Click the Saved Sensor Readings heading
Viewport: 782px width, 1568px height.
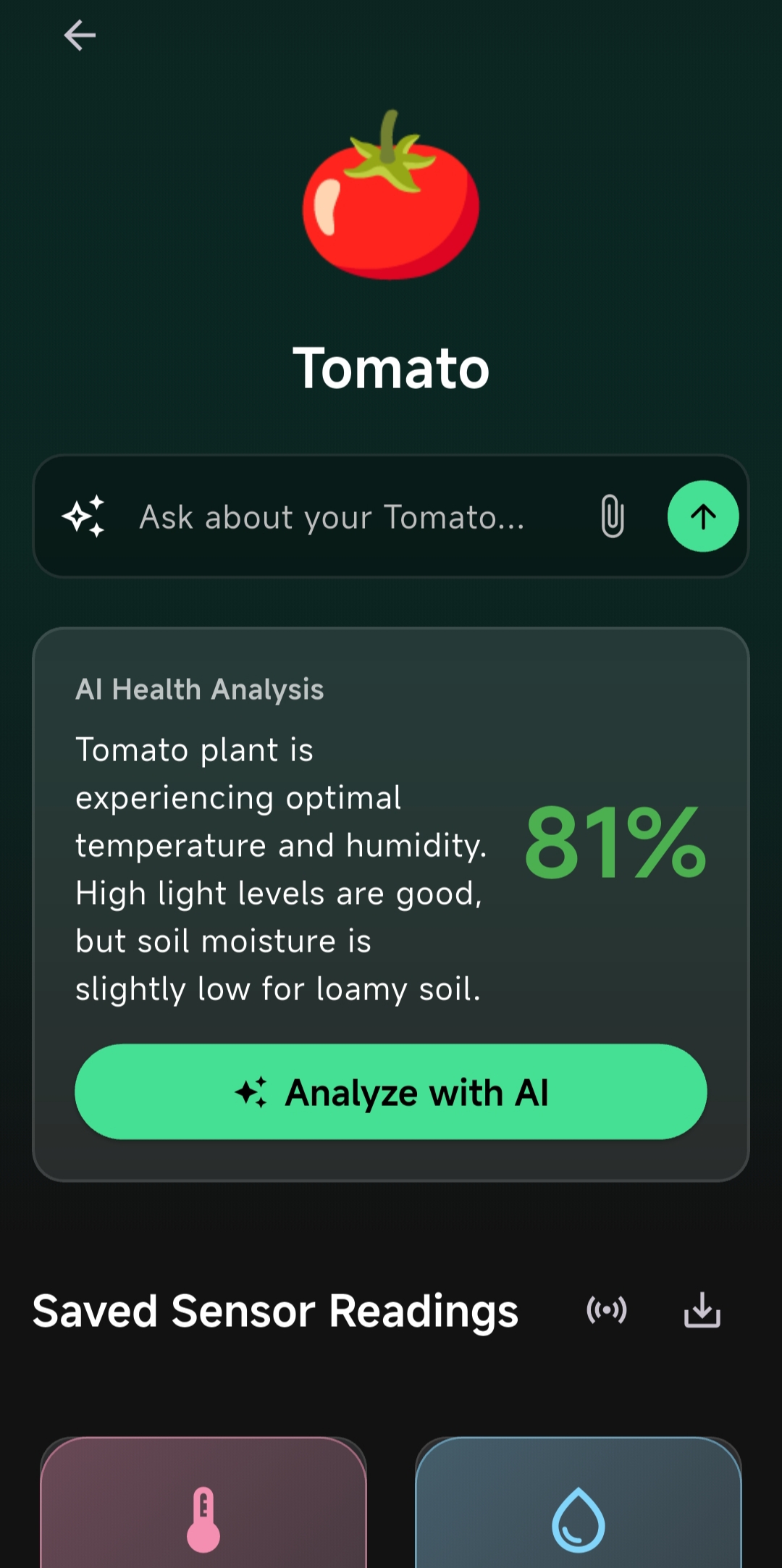coord(275,1312)
